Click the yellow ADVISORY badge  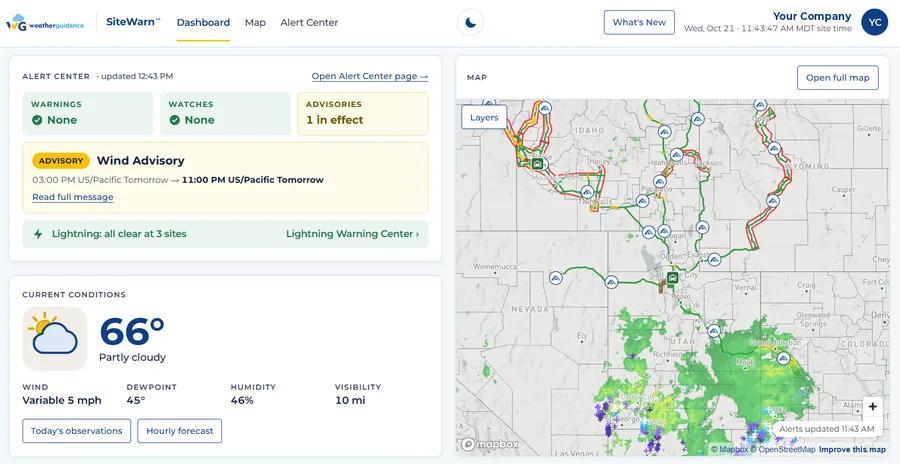tap(61, 161)
